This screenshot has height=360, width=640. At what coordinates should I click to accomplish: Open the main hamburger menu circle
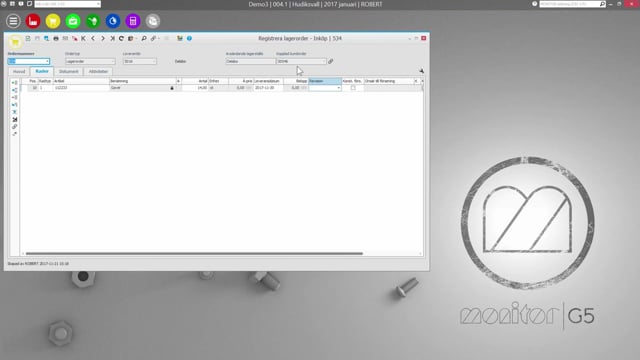tap(13, 21)
